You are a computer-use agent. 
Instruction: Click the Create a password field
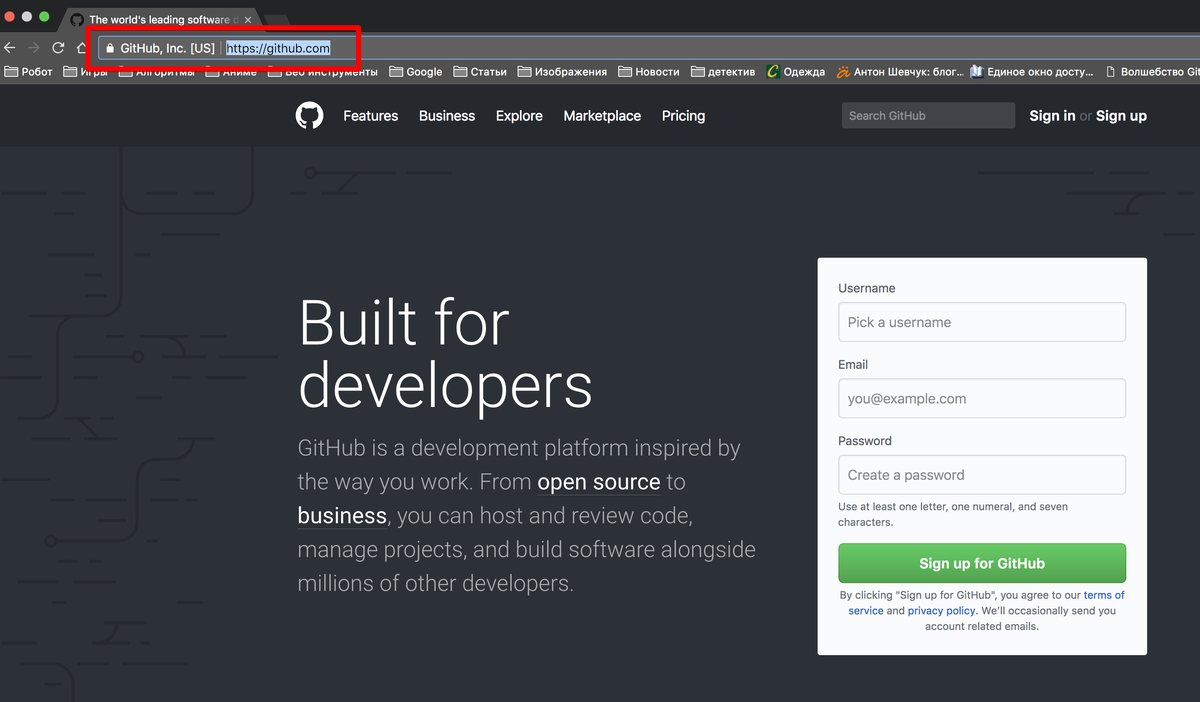click(982, 475)
